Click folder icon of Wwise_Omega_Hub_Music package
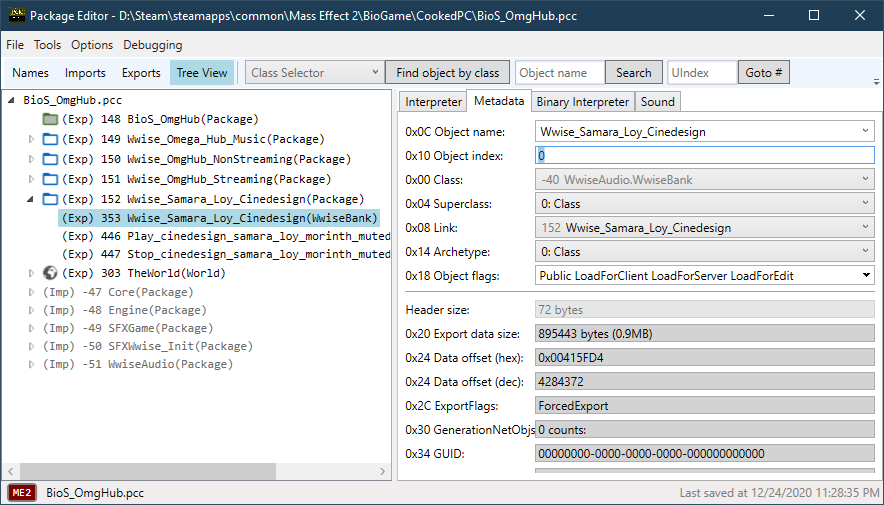The image size is (884, 505). coord(50,139)
